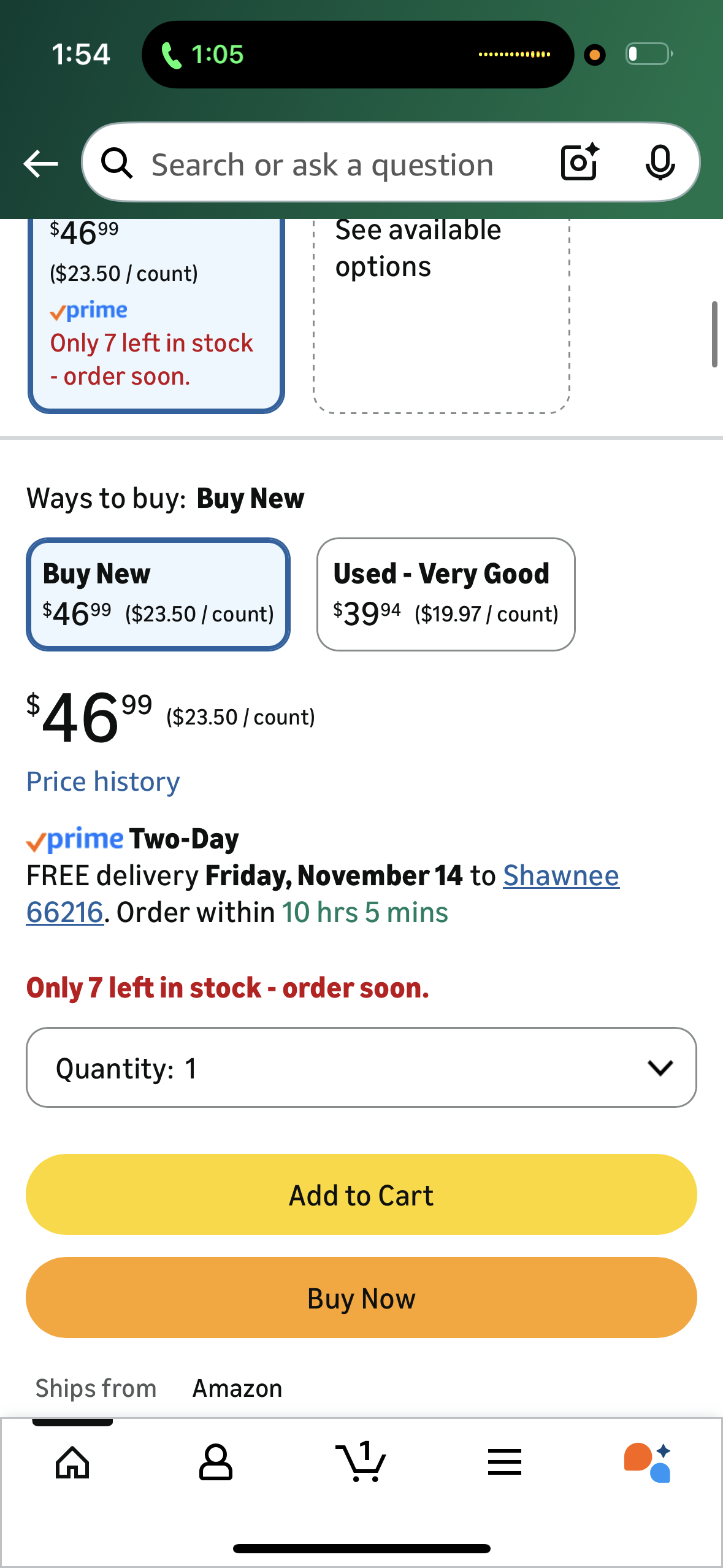Open the shopping cart icon
This screenshot has width=723, height=1568.
click(361, 1462)
